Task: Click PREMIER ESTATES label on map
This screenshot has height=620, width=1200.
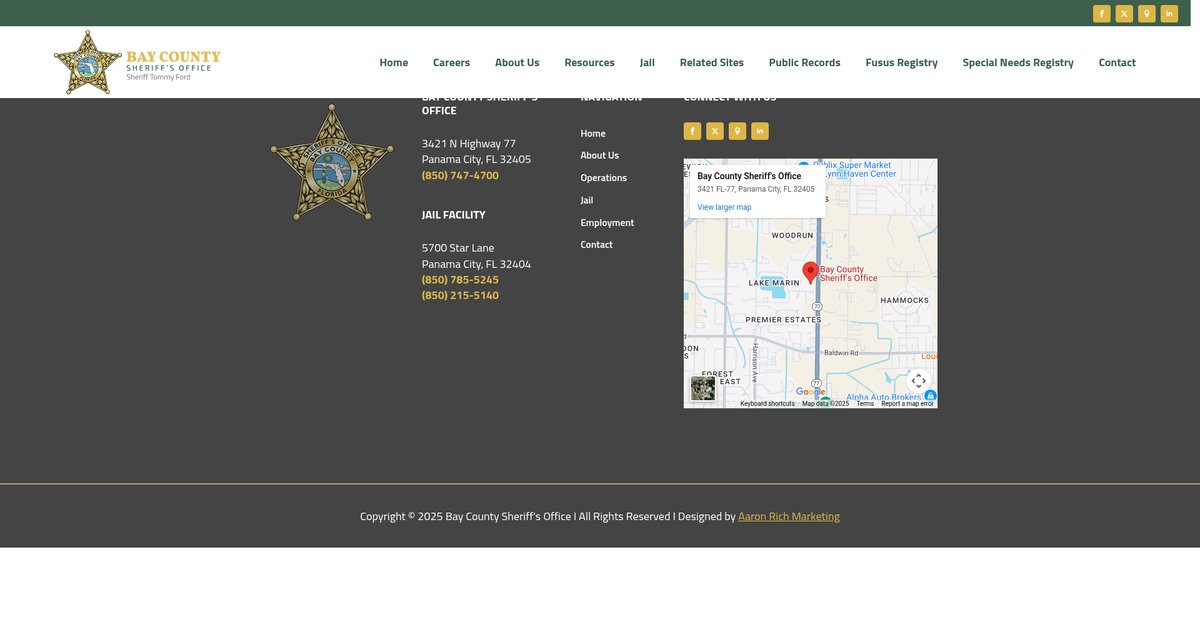Action: [x=783, y=320]
